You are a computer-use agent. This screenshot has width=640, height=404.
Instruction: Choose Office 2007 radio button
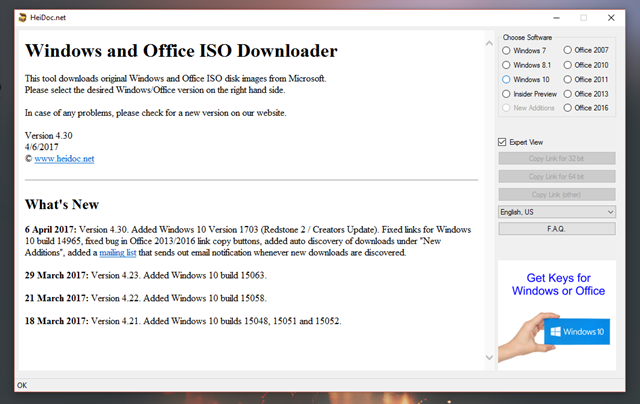click(568, 49)
